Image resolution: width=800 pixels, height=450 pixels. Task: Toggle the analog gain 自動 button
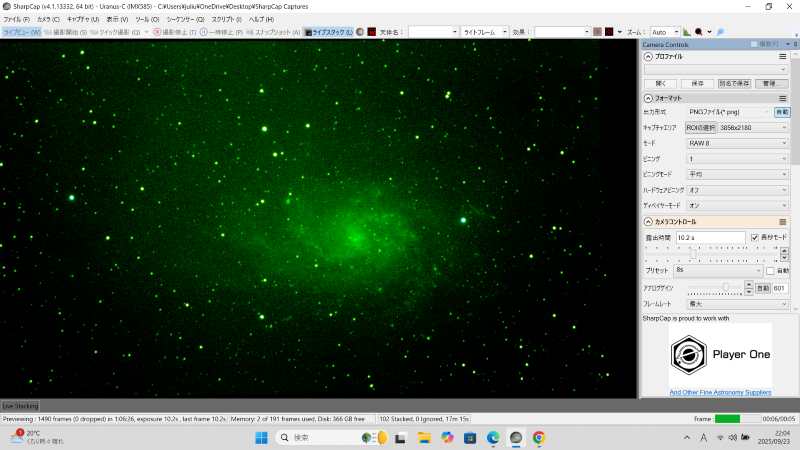[x=762, y=288]
